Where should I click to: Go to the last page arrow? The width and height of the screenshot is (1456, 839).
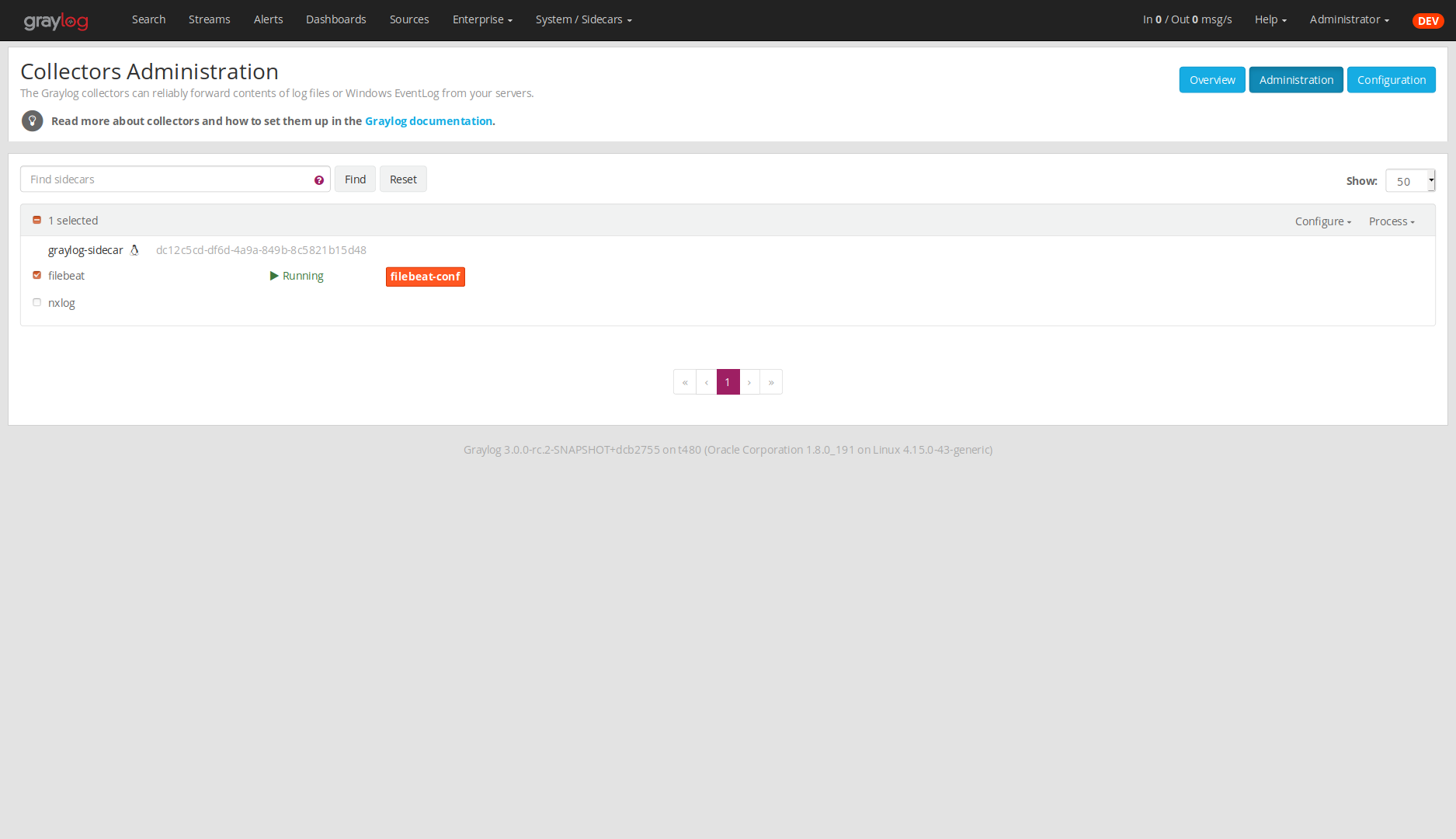(771, 382)
